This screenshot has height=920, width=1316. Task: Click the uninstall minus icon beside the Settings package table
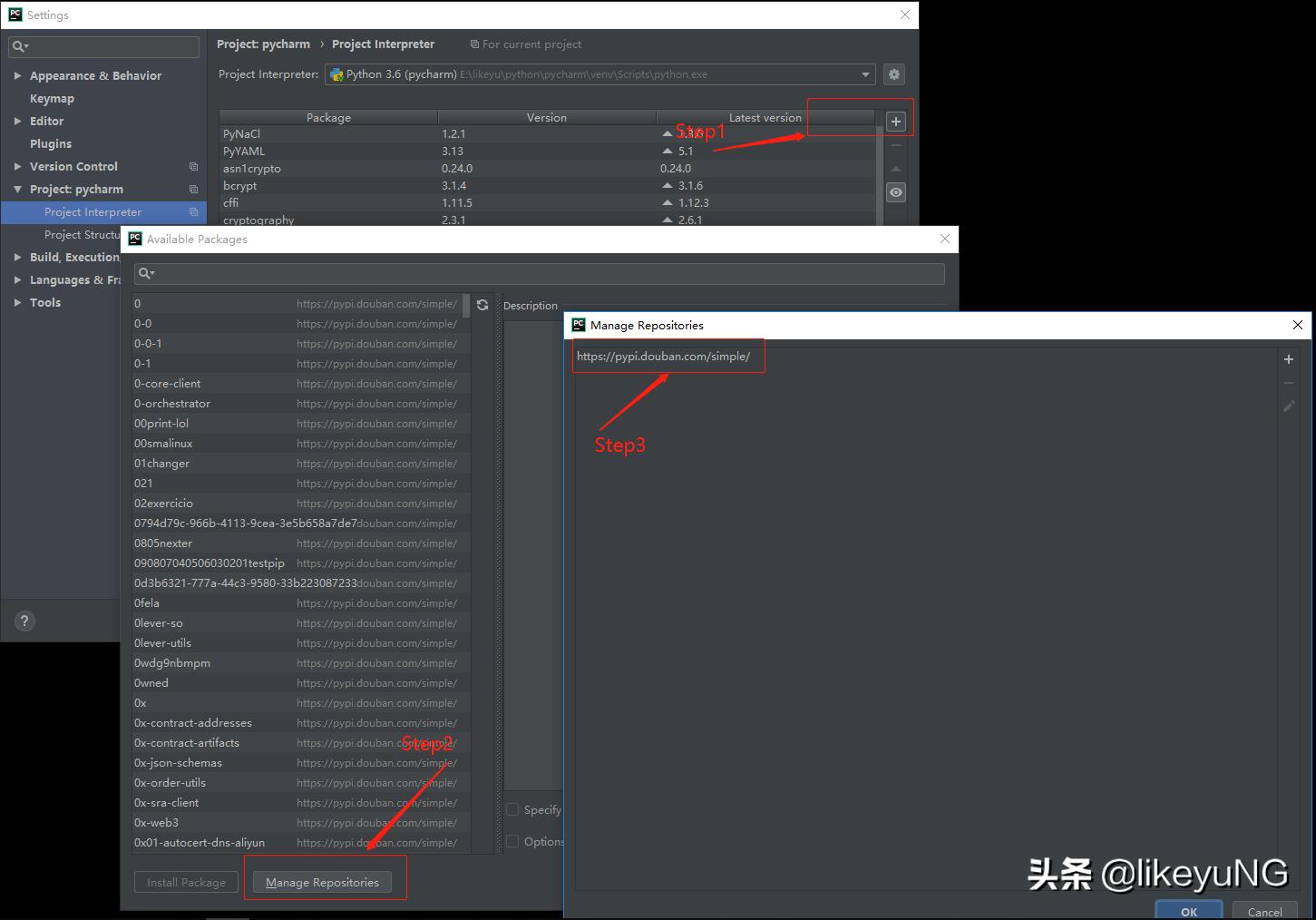pyautogui.click(x=896, y=145)
